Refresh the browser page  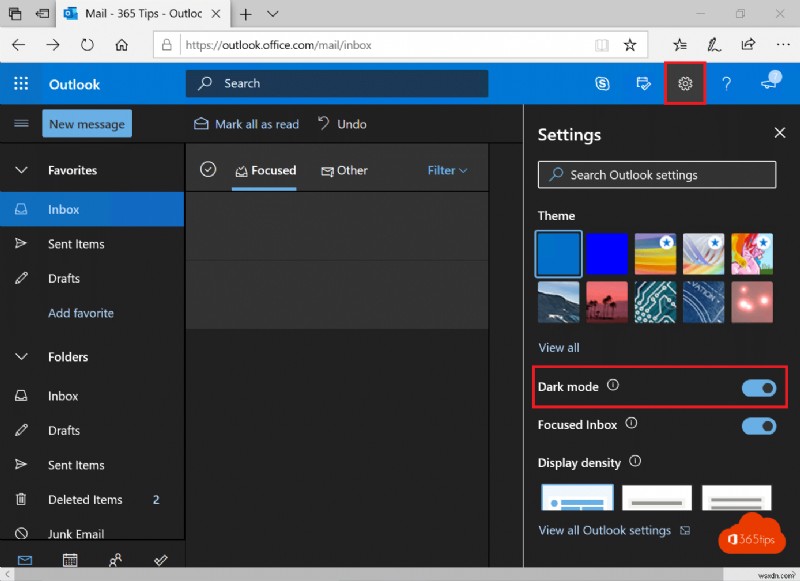click(87, 45)
